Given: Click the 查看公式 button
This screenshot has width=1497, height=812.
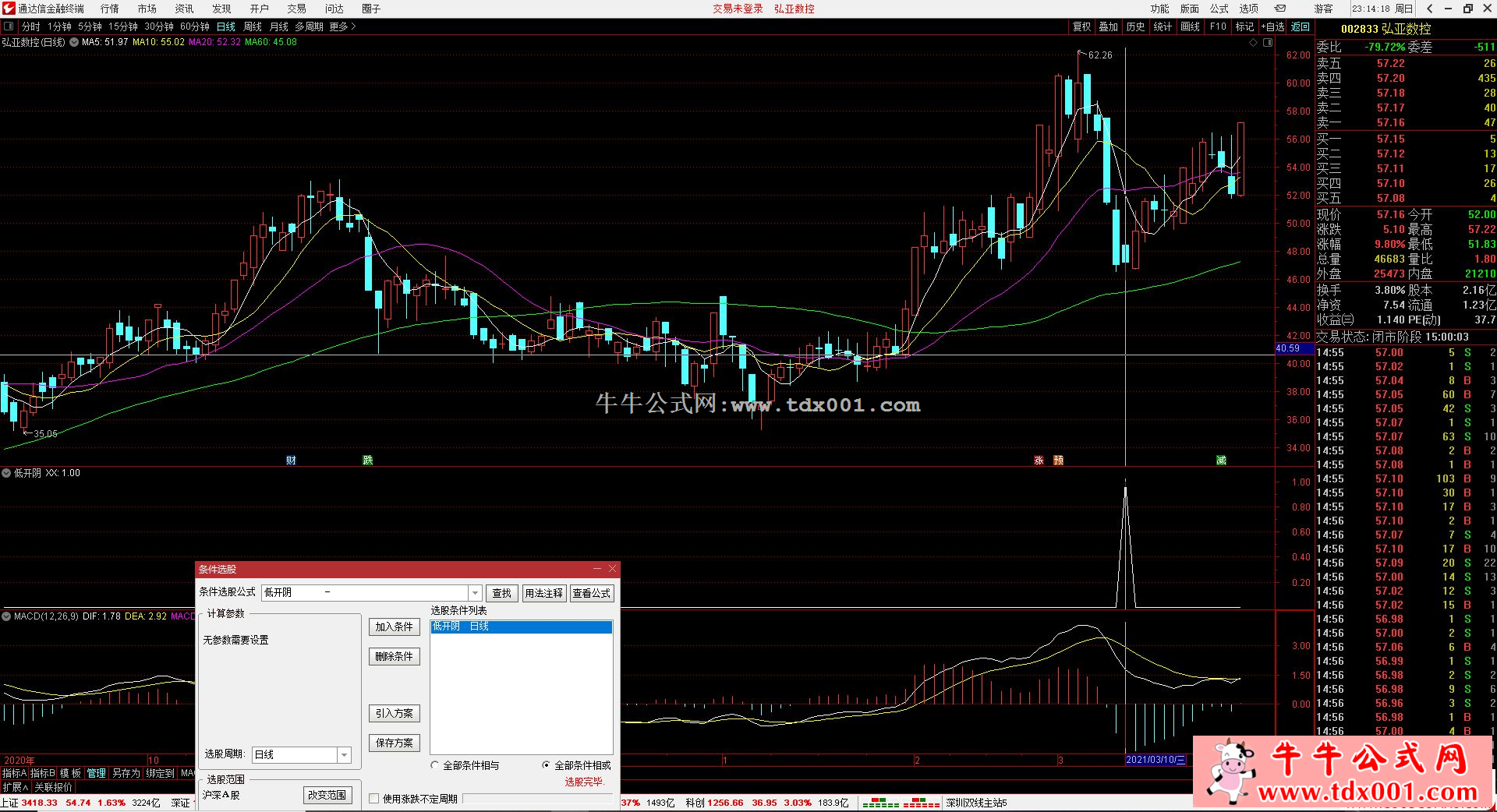Looking at the screenshot, I should (x=592, y=593).
